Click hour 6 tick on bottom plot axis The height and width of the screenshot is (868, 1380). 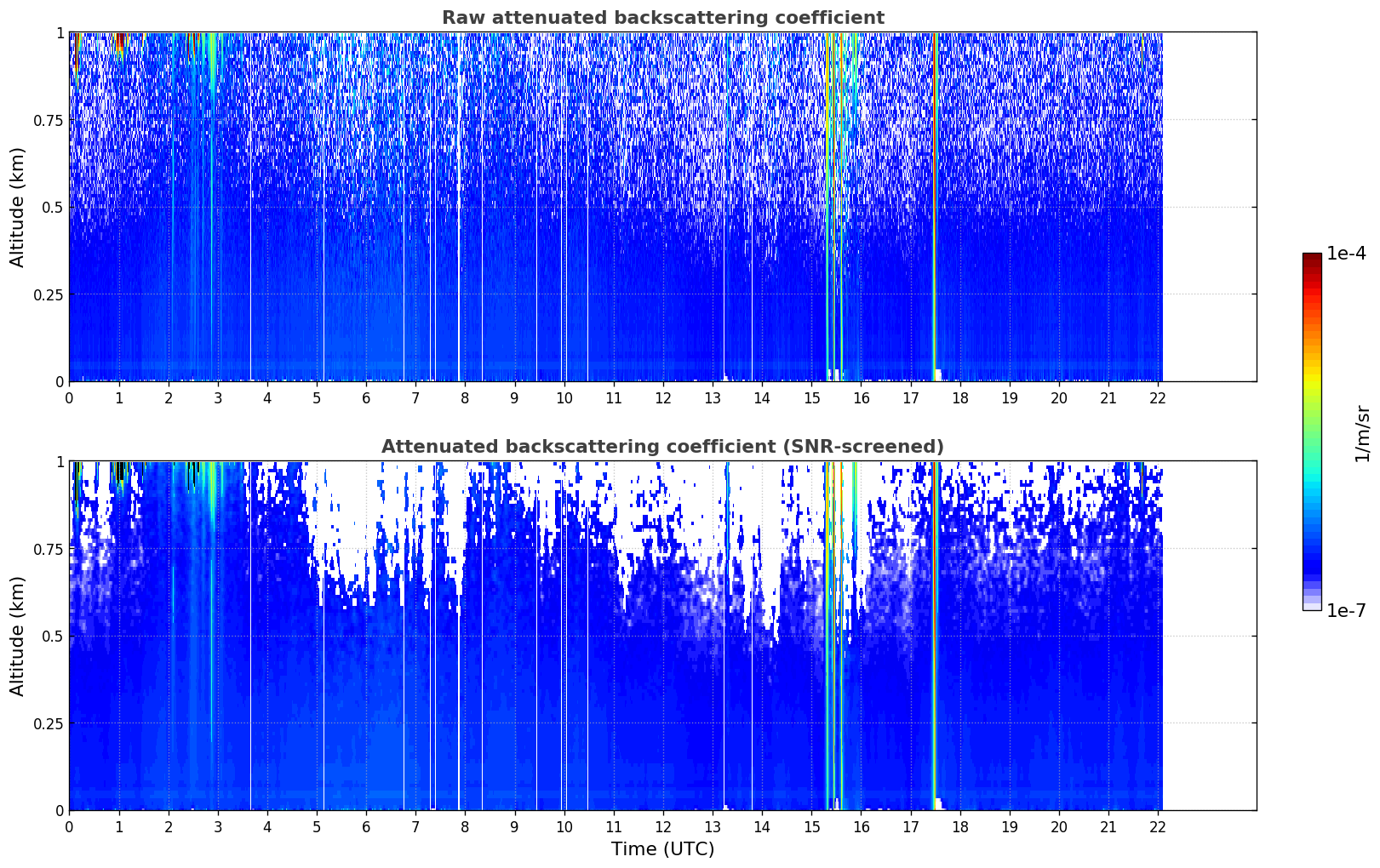click(366, 826)
